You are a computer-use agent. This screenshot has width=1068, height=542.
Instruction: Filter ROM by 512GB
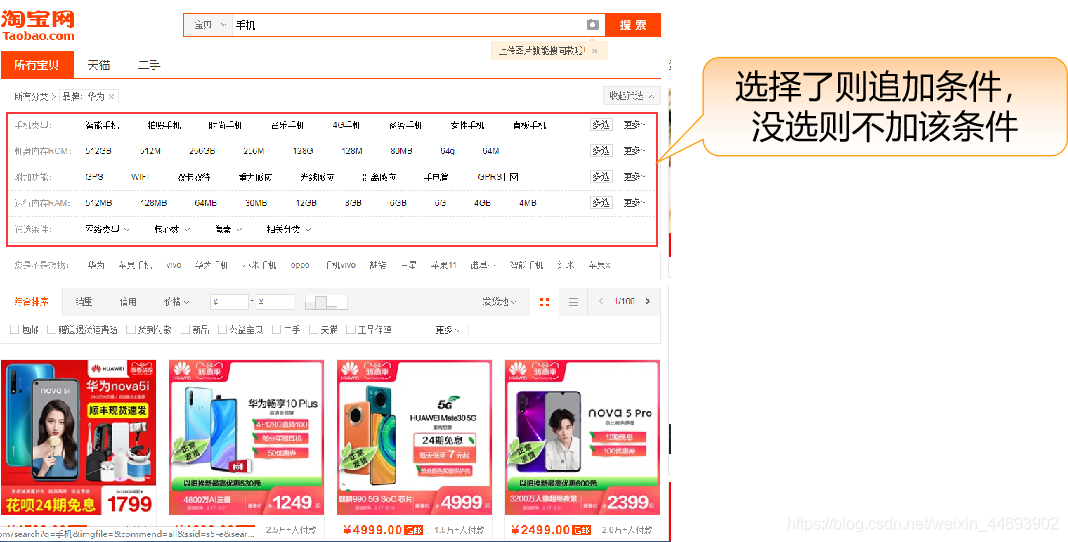click(98, 150)
